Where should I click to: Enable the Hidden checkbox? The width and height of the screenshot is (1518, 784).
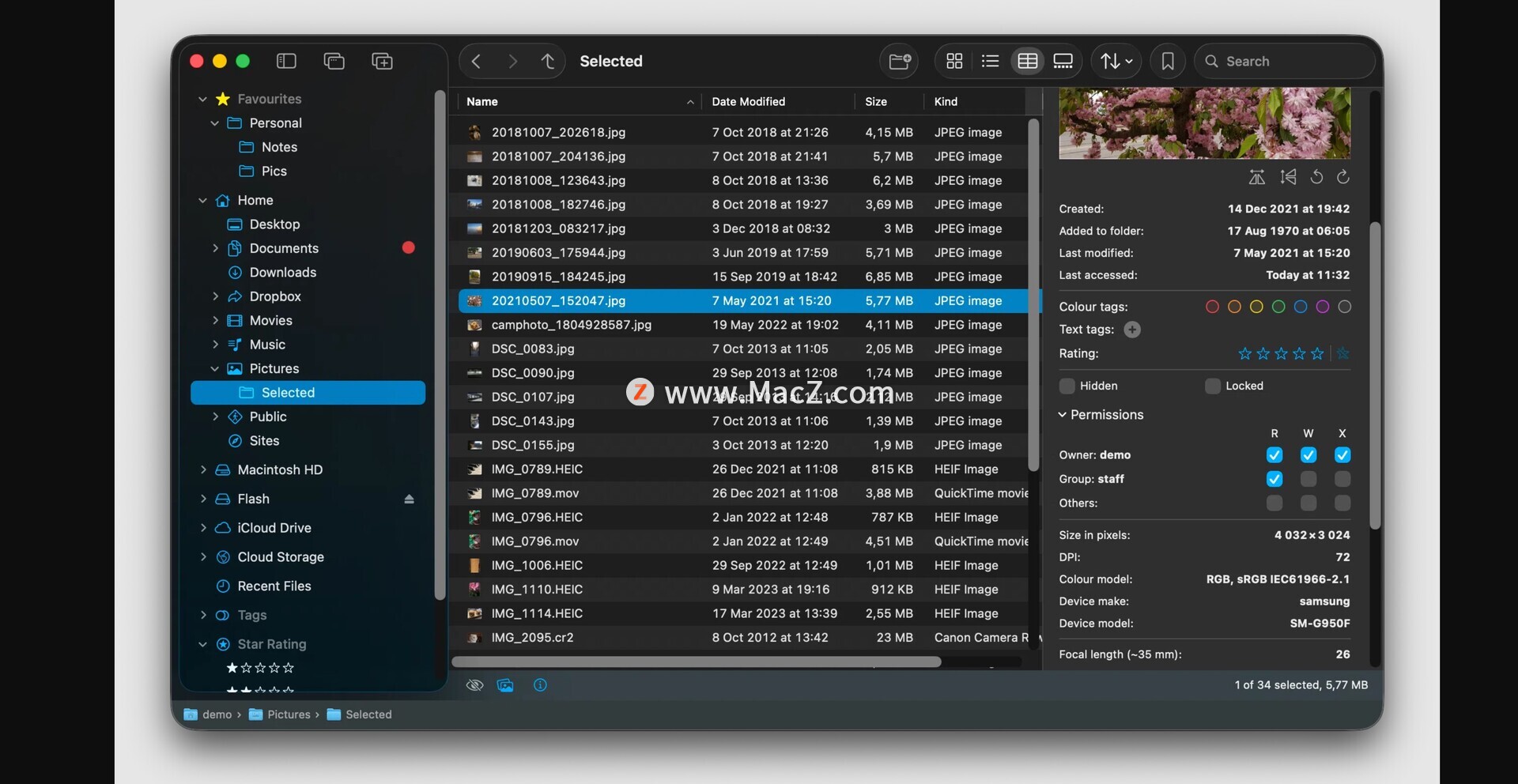coord(1067,386)
